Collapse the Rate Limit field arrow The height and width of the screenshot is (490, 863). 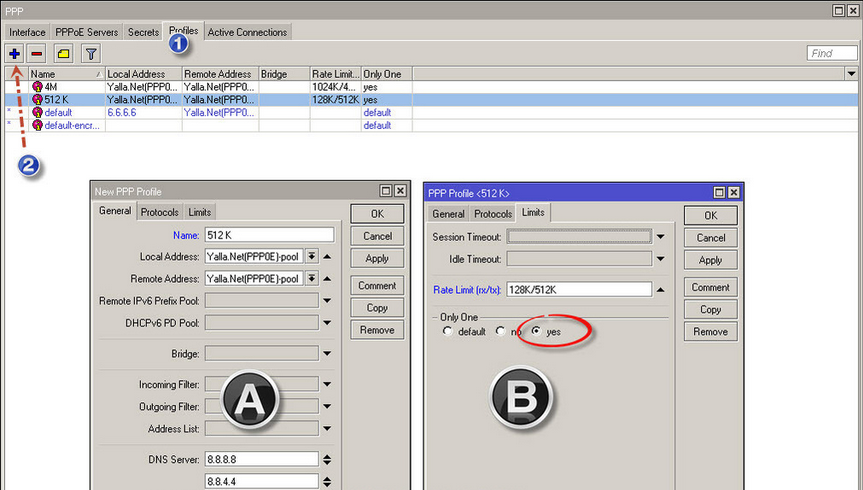coord(661,290)
